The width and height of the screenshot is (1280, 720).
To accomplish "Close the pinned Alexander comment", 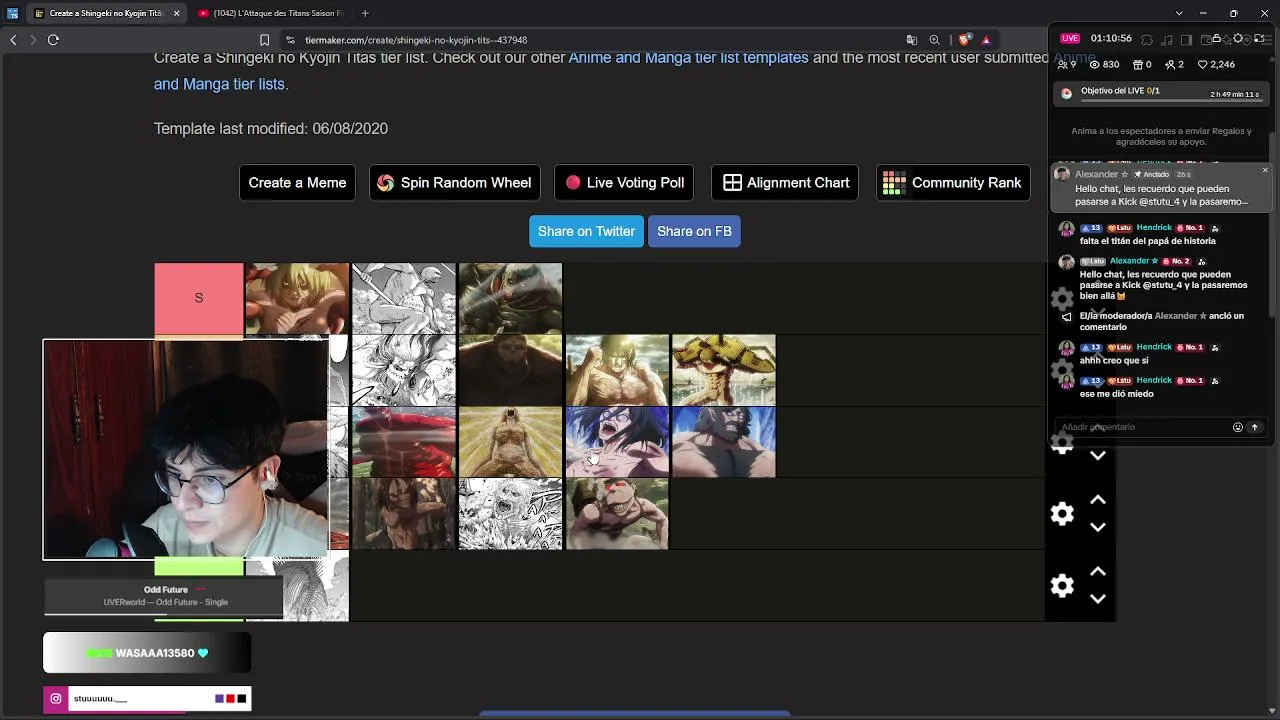I will tap(1265, 170).
